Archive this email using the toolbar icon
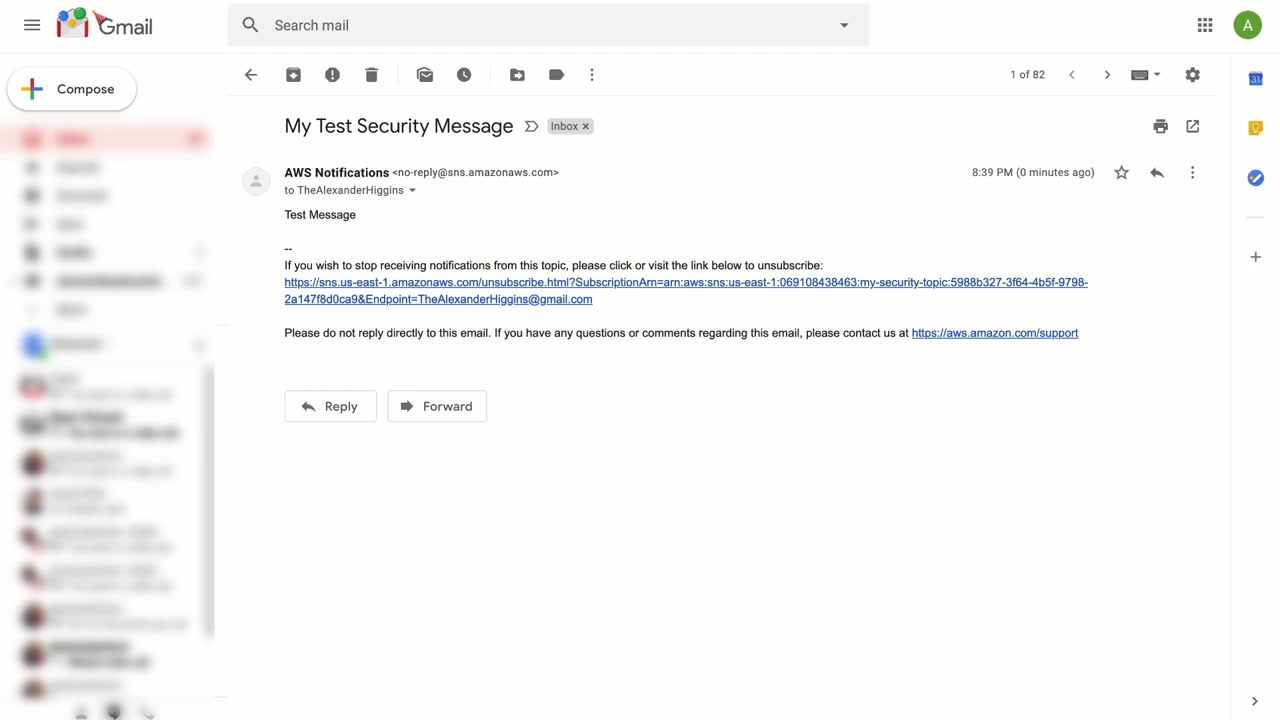 coord(293,75)
